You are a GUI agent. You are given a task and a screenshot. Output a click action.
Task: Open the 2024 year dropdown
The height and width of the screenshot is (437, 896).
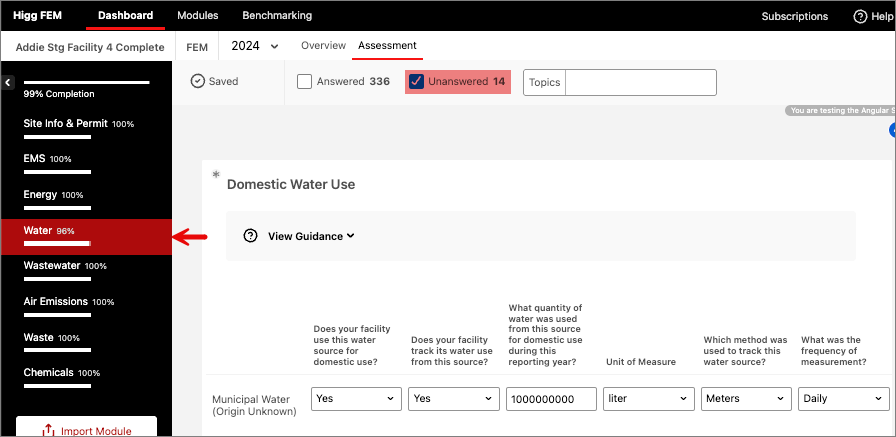pyautogui.click(x=255, y=46)
